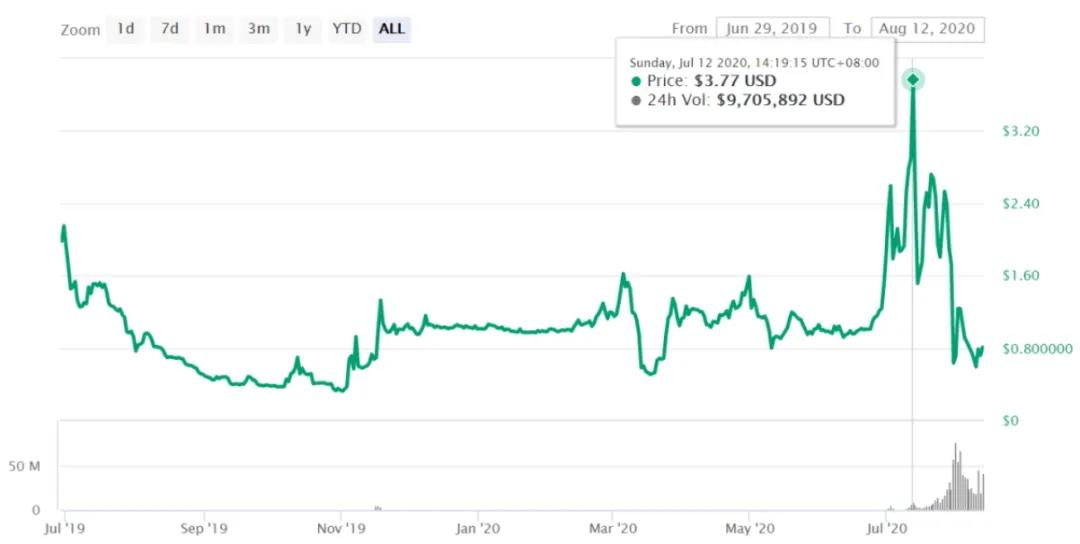
Task: Click the Jan '20 axis label
Action: [479, 526]
